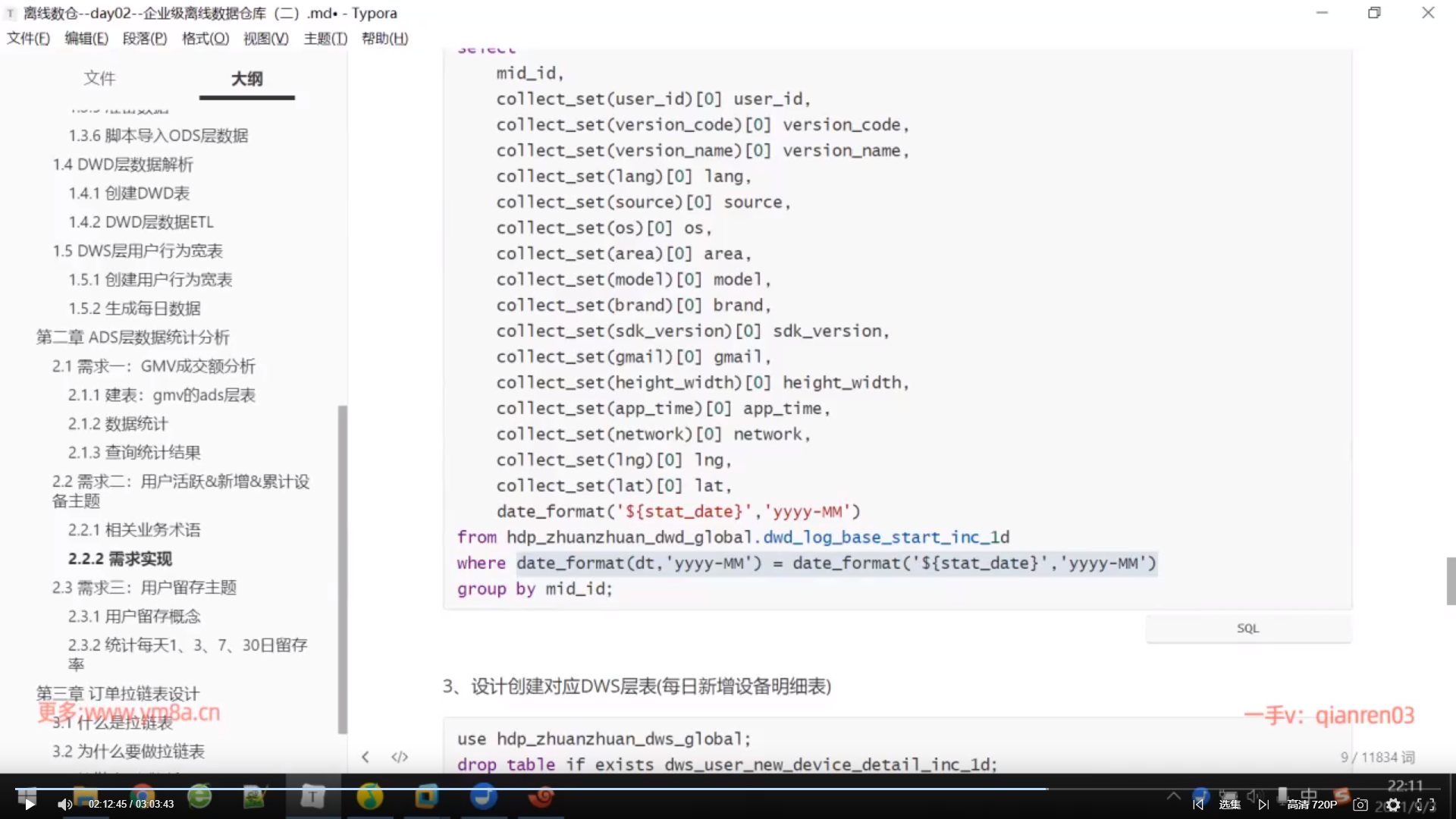Click the document vertical scrollbar thumb
This screenshot has width=1456, height=819.
tap(1450, 581)
